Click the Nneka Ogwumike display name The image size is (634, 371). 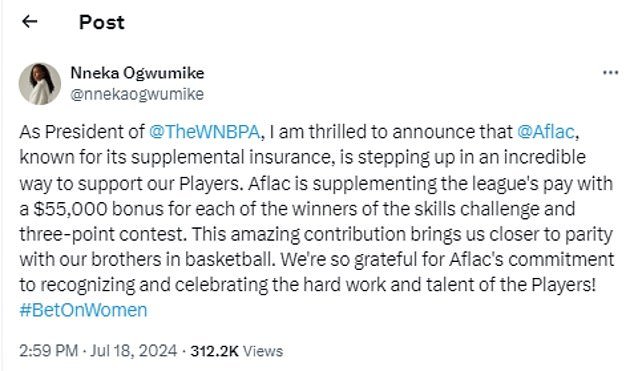(x=137, y=73)
